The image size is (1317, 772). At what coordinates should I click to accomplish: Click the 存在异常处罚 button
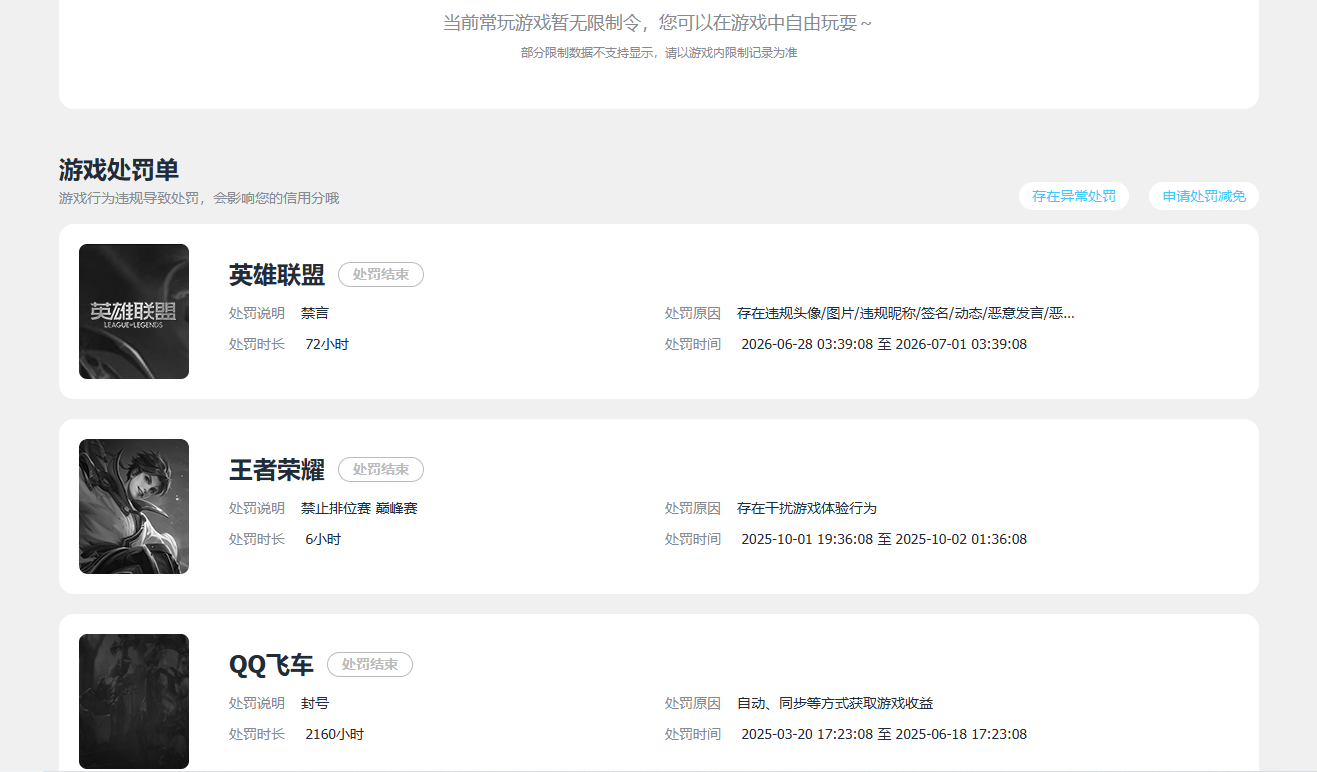1074,197
